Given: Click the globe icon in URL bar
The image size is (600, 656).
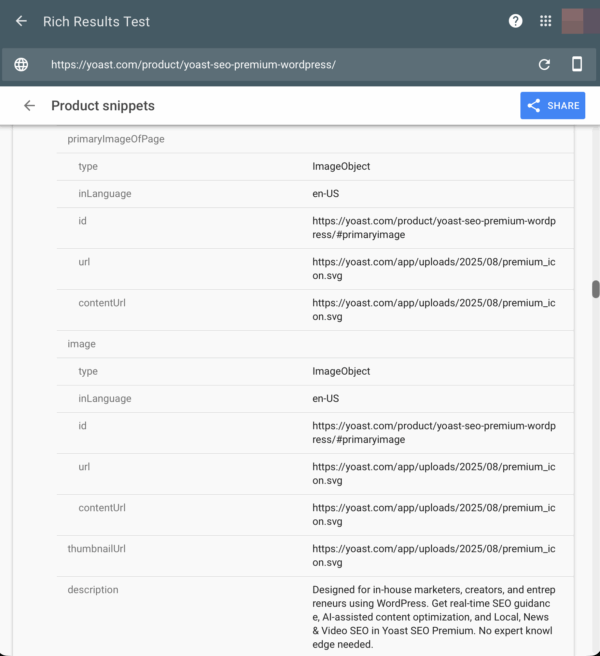Looking at the screenshot, I should (21, 64).
